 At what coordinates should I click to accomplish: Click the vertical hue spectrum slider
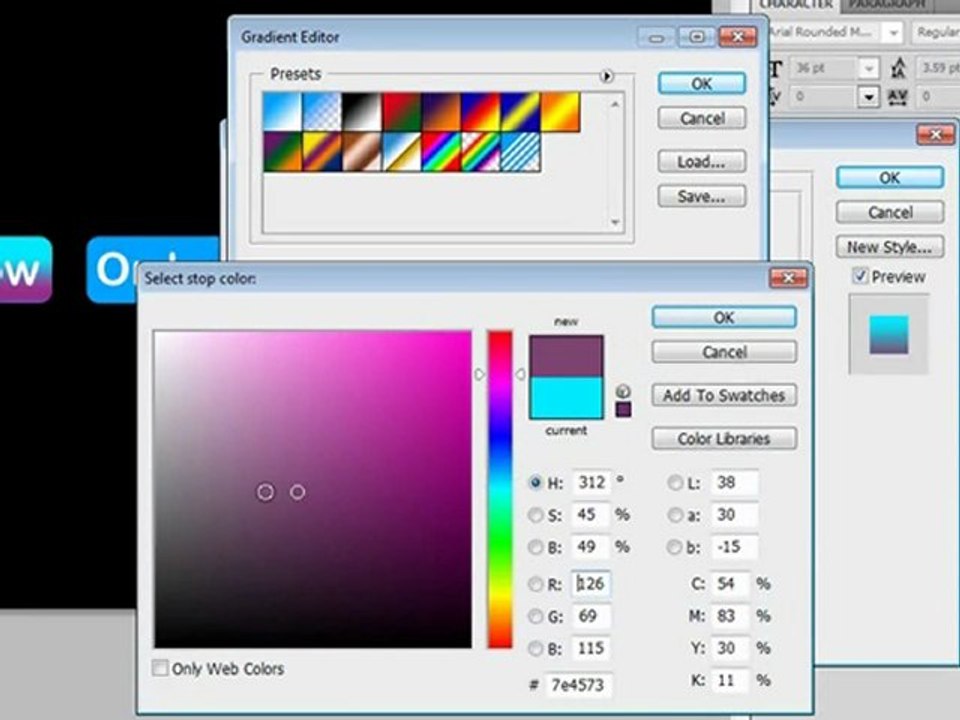click(x=500, y=489)
